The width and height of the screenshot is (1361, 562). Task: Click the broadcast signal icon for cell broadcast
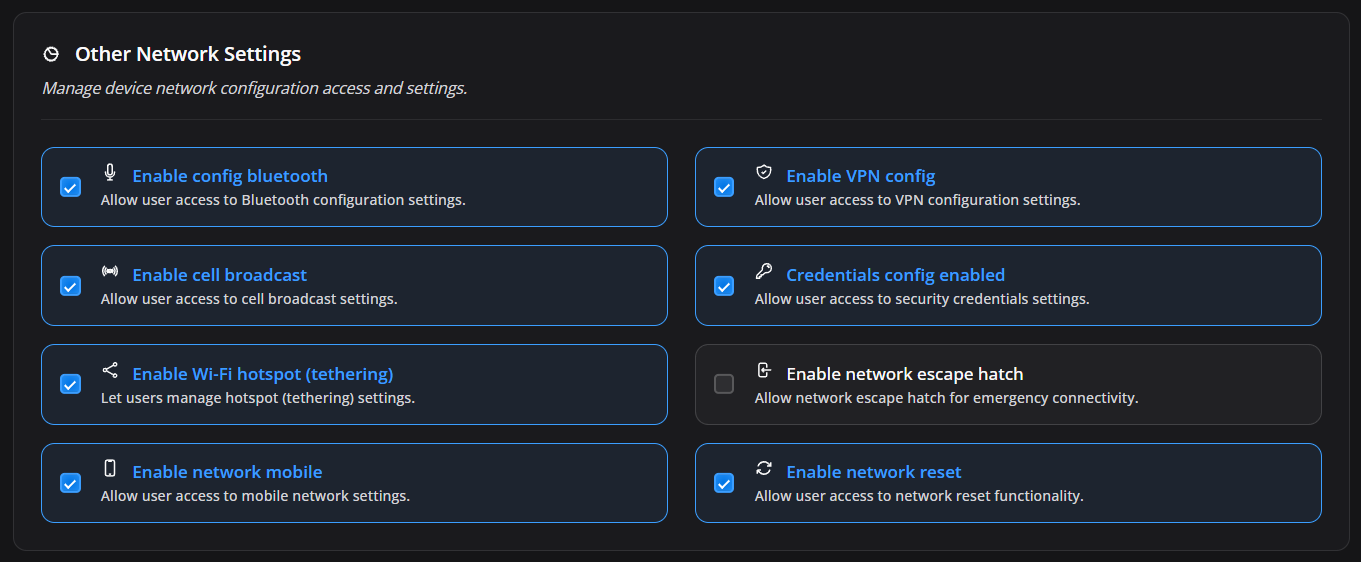coord(110,271)
